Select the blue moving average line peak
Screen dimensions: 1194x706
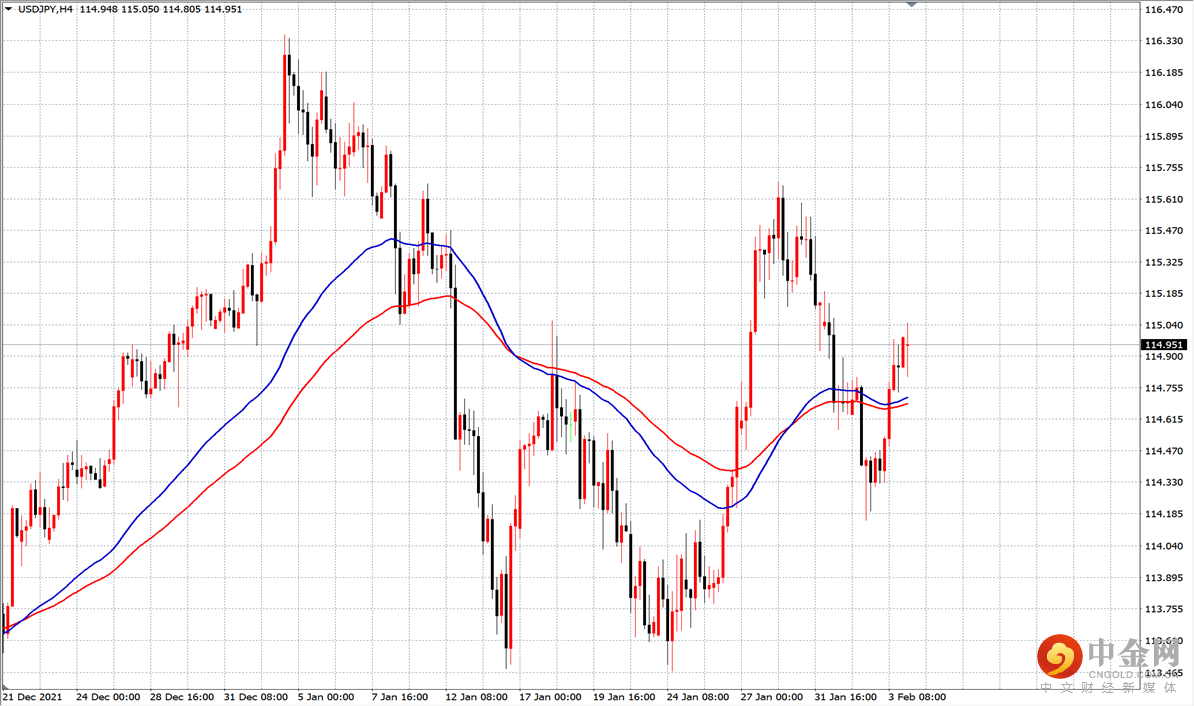(391, 239)
